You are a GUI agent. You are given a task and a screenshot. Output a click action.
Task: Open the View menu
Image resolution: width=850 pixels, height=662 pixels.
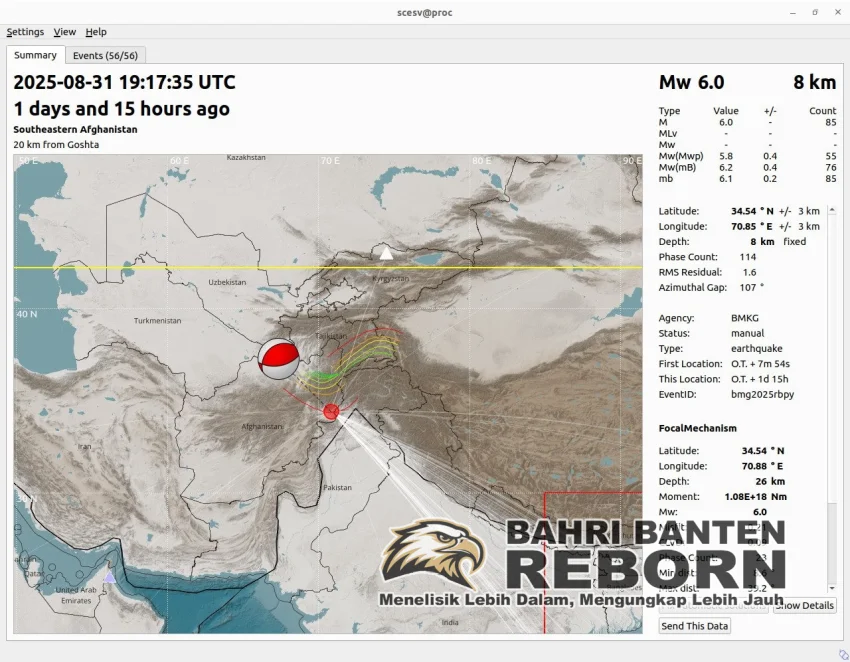point(65,32)
